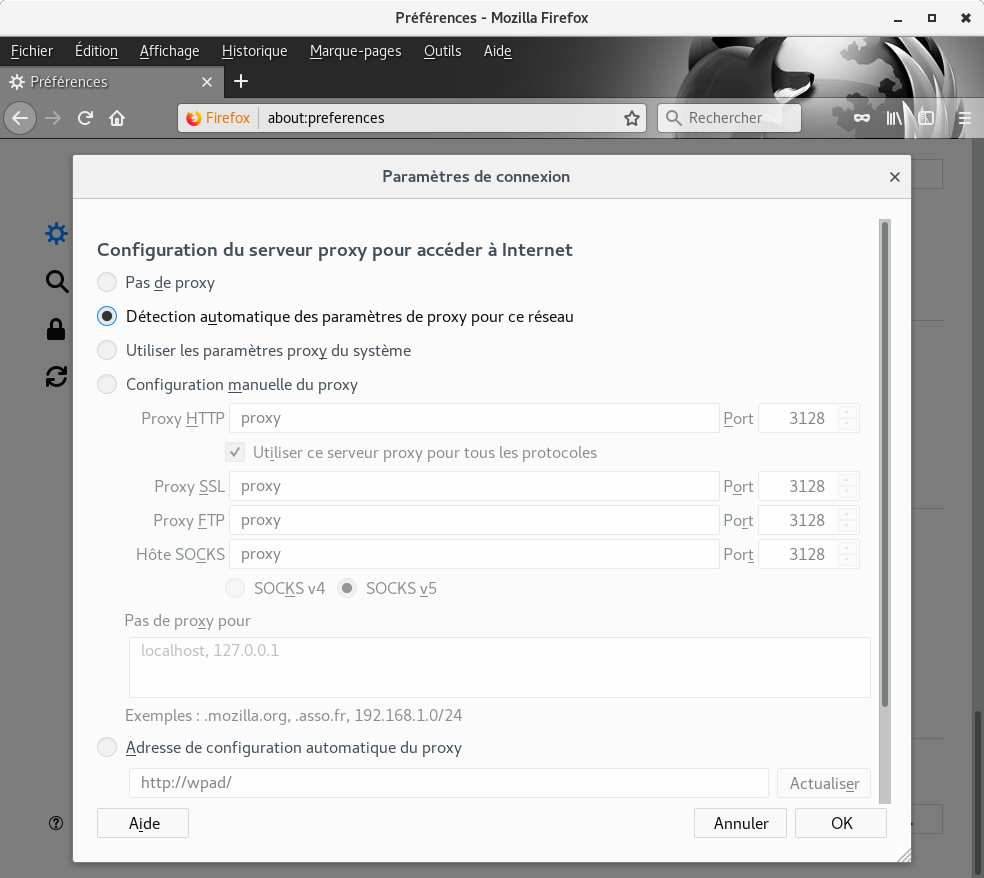984x878 pixels.
Task: Click the help question mark icon
Action: (56, 823)
